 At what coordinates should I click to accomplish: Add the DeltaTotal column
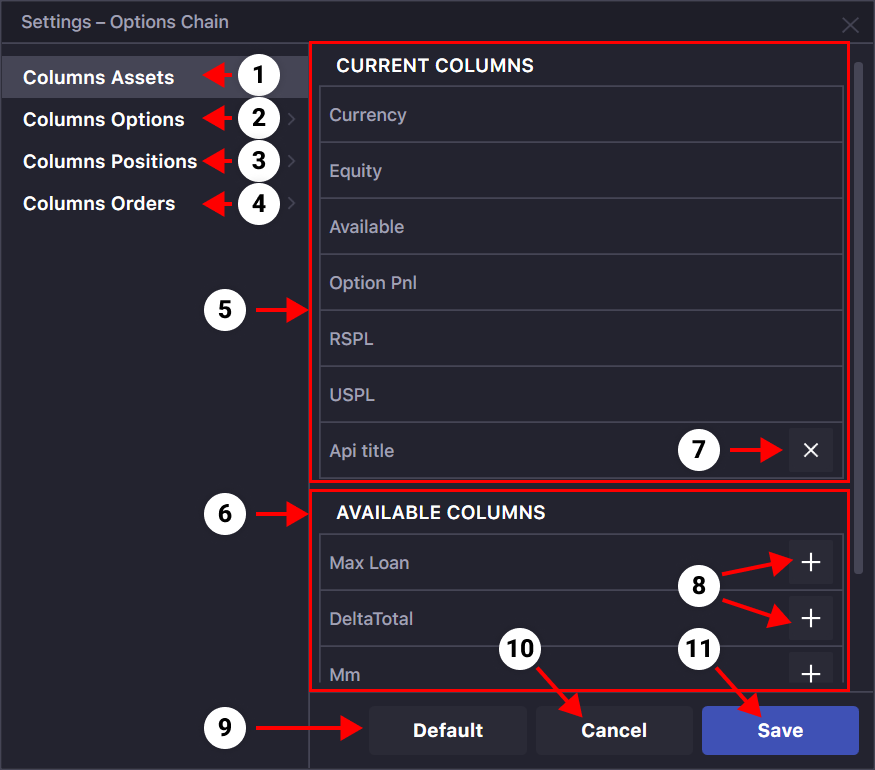coord(810,618)
